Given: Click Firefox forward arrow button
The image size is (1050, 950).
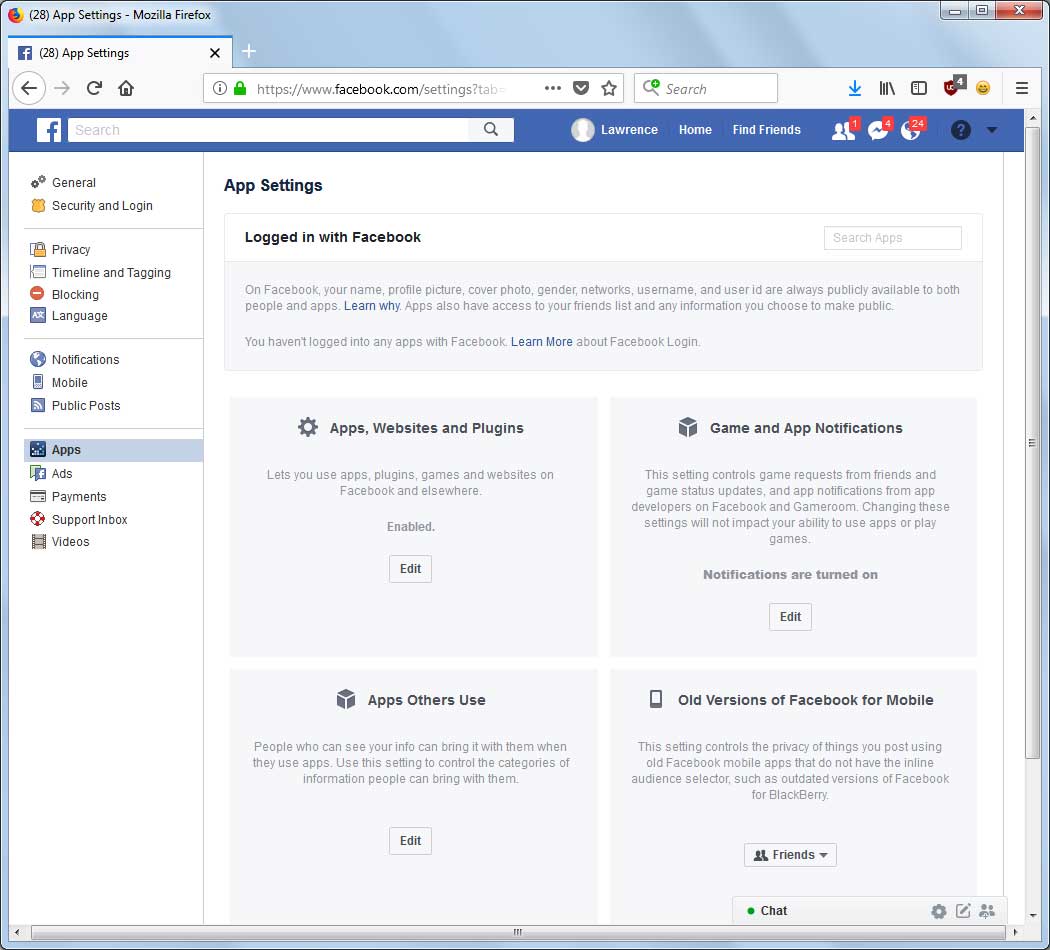Looking at the screenshot, I should (x=62, y=88).
